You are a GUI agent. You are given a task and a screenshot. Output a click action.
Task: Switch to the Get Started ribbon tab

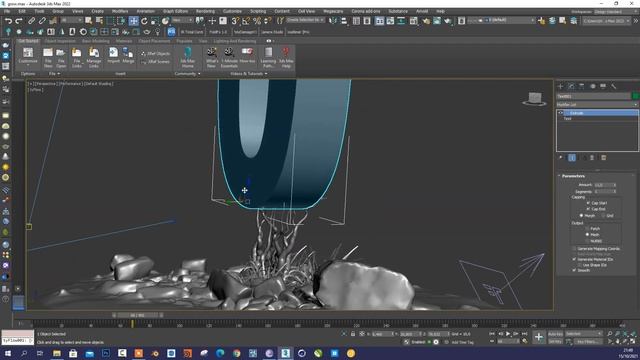point(28,41)
